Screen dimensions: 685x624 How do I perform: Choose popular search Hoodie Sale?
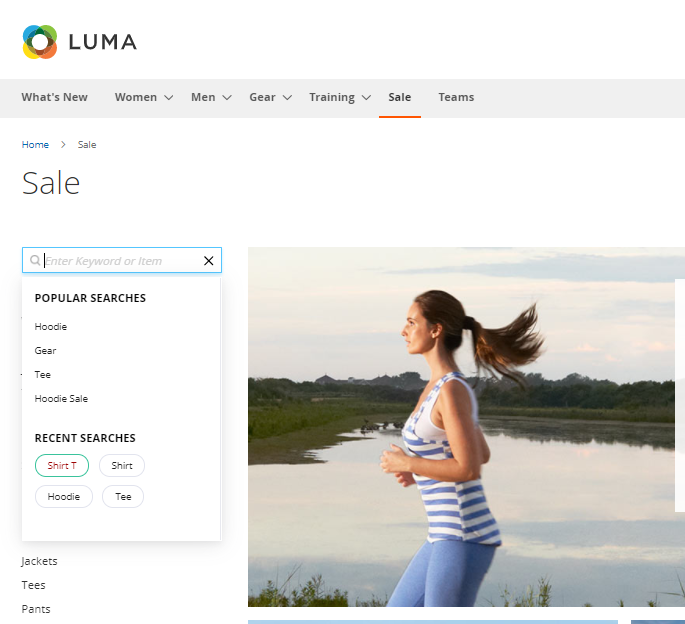pos(61,399)
